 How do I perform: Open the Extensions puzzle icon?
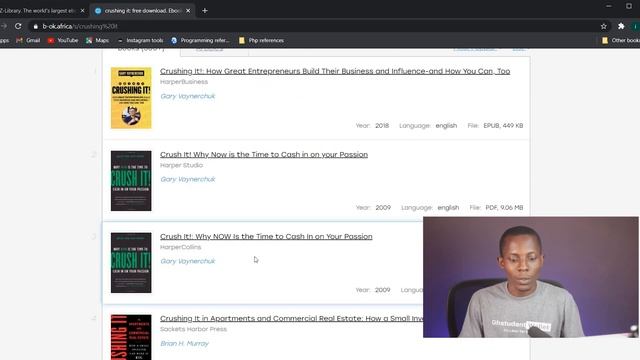621,26
